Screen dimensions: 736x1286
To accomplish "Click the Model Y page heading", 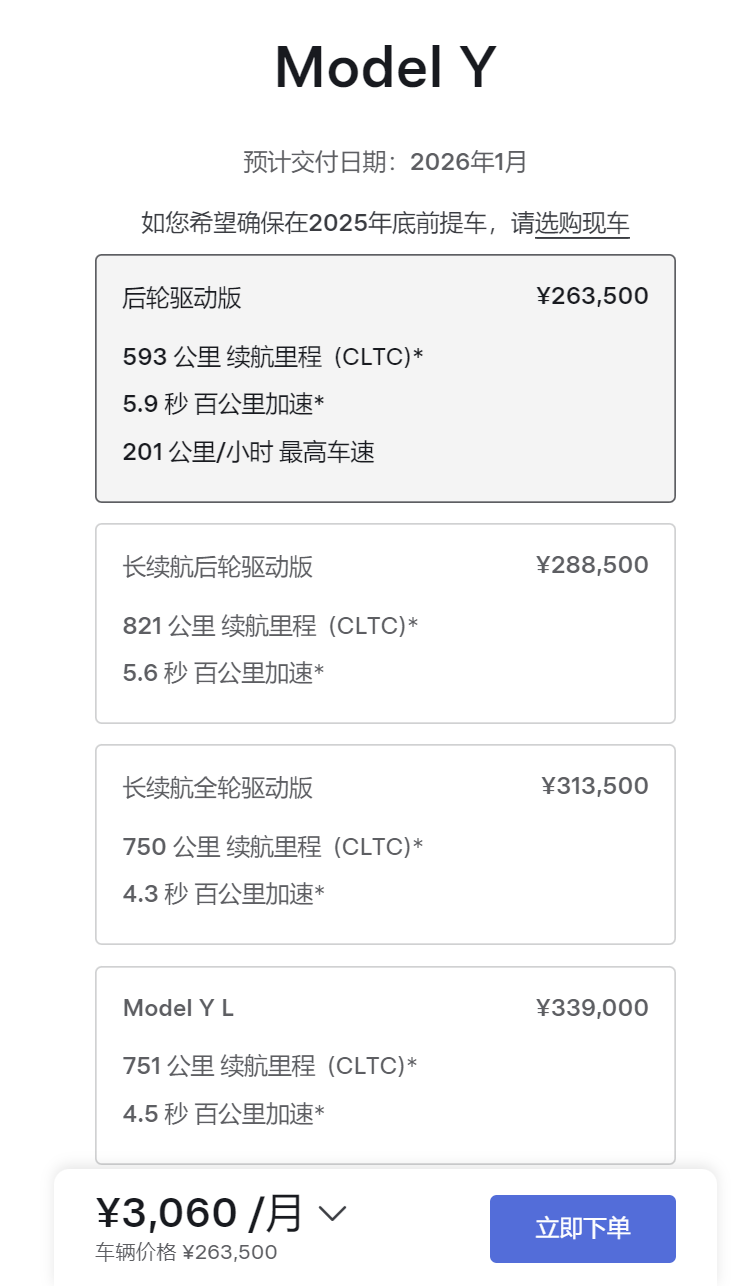I will [x=385, y=68].
